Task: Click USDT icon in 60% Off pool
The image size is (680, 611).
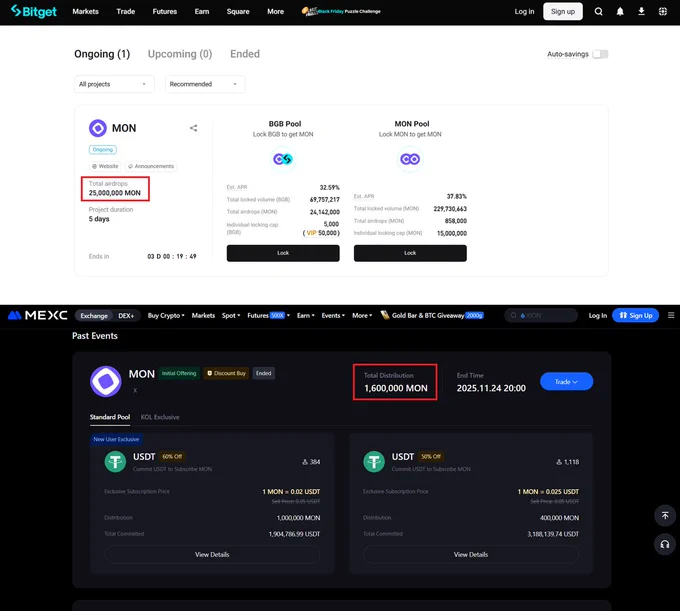Action: click(x=115, y=462)
